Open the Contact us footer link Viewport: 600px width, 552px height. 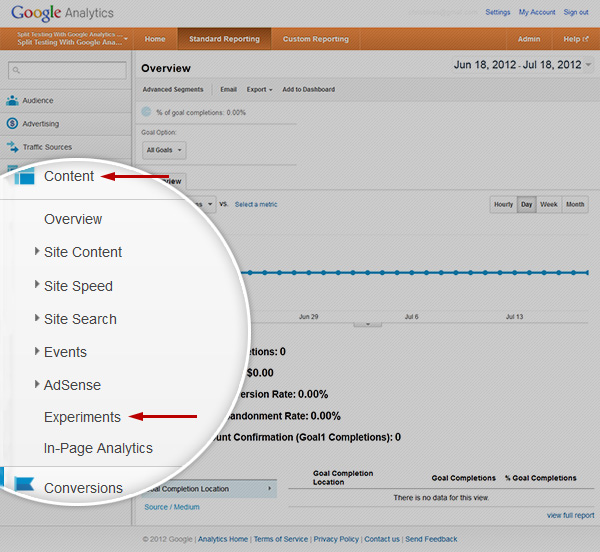382,539
